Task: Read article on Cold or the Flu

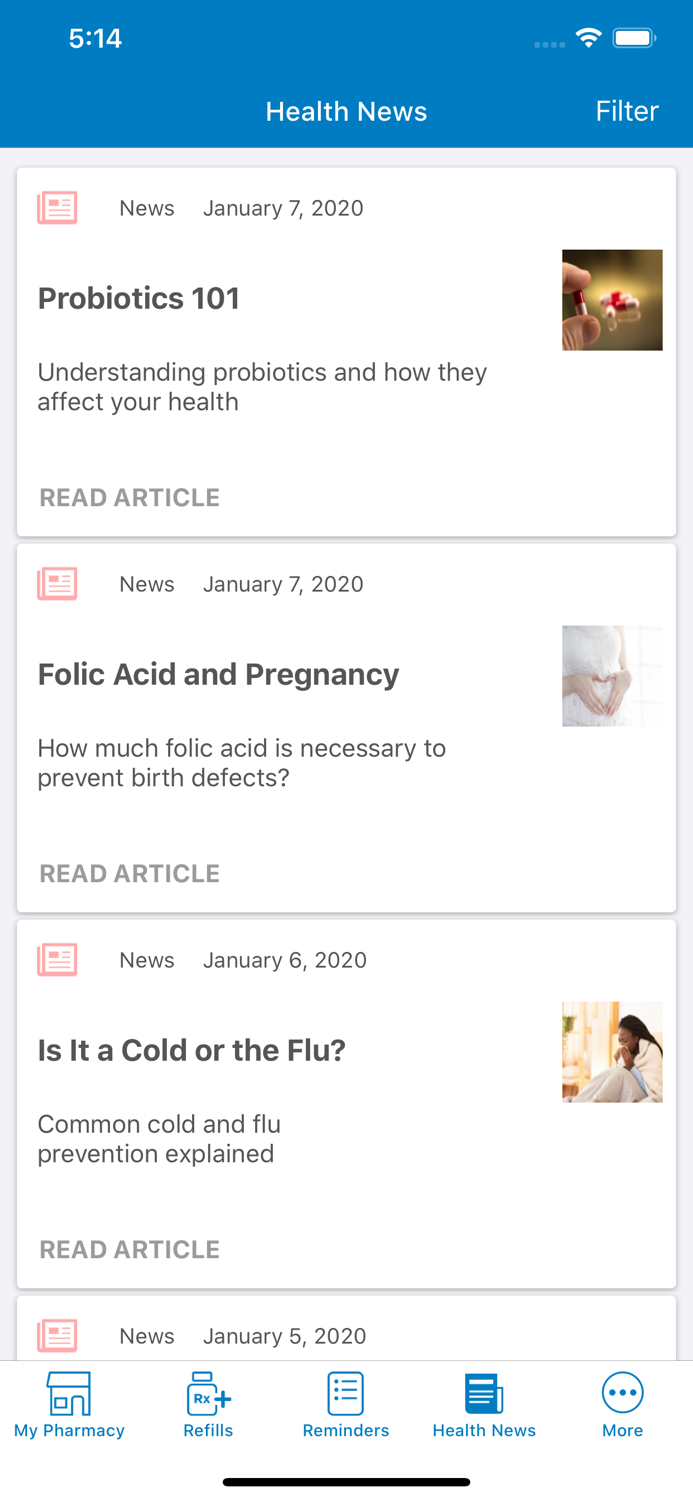Action: (x=130, y=1250)
